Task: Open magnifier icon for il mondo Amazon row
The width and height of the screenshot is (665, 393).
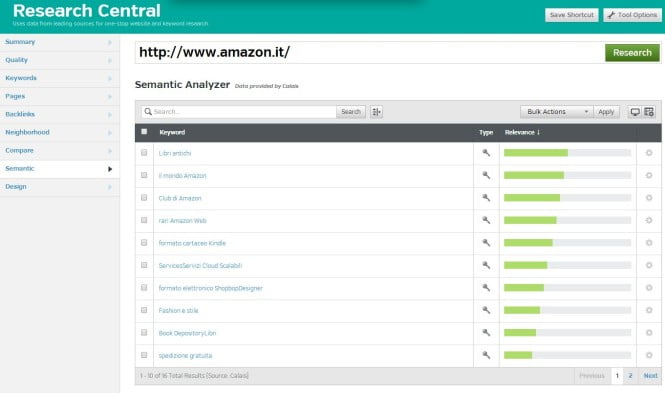Action: pyautogui.click(x=486, y=176)
